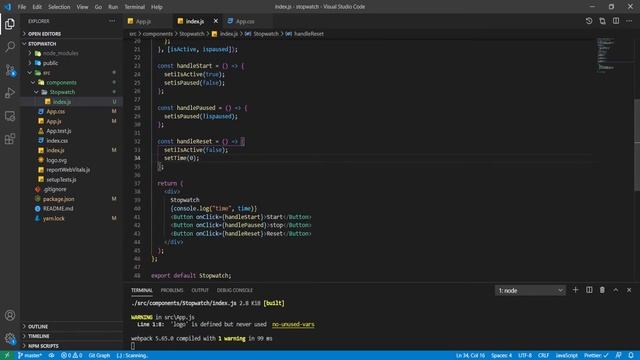640x360 pixels.
Task: Expand the NPM Scripts section
Action: pos(72,346)
